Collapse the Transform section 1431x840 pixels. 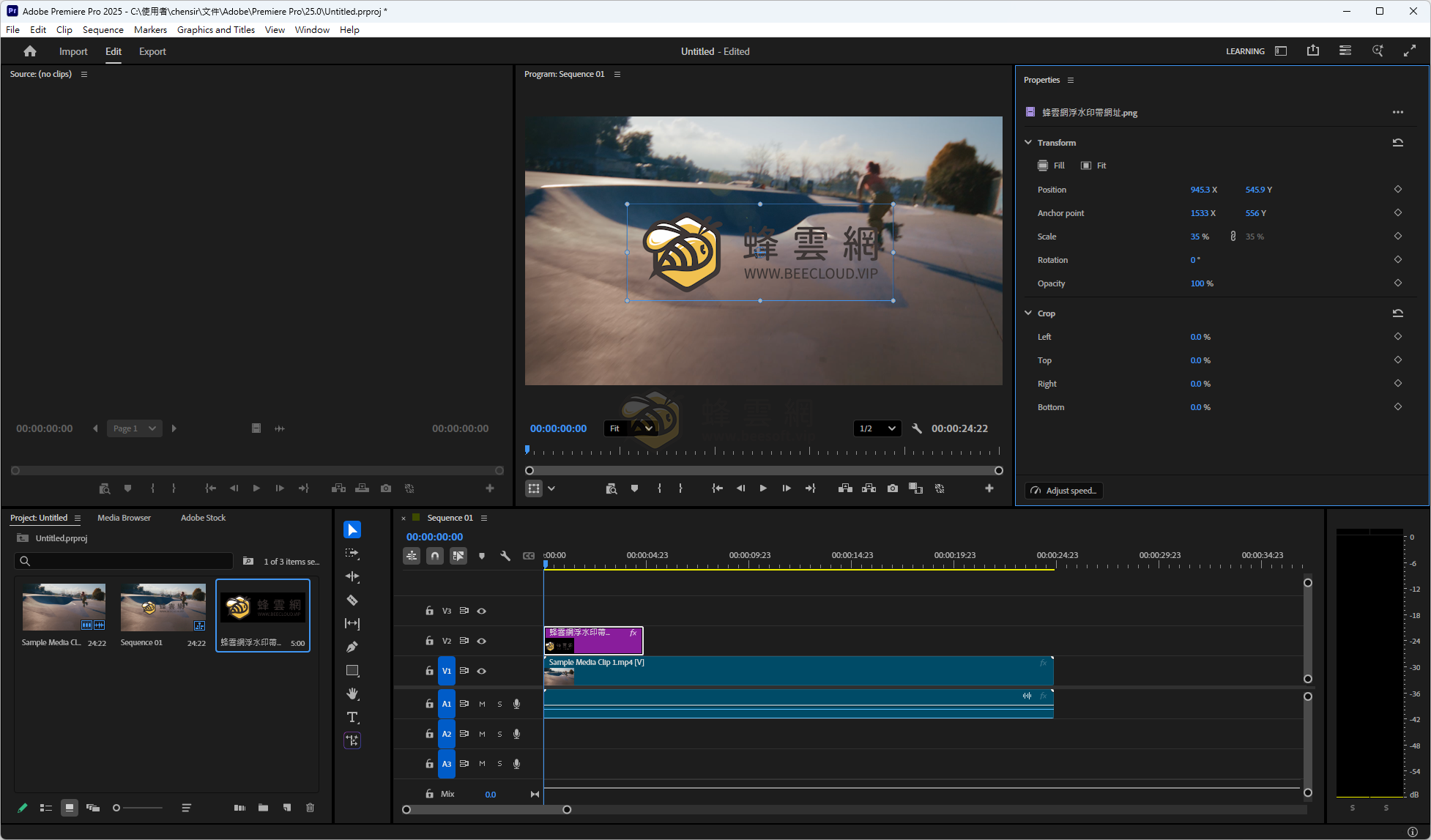pos(1028,143)
